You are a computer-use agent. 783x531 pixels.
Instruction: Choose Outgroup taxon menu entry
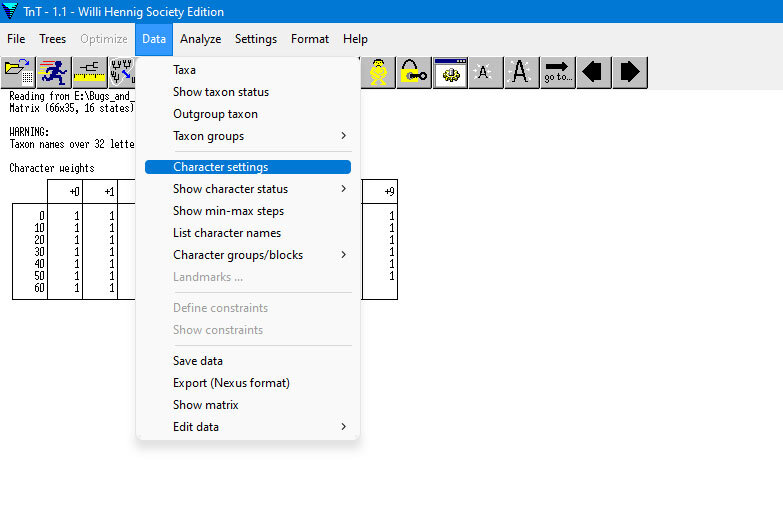point(248,114)
